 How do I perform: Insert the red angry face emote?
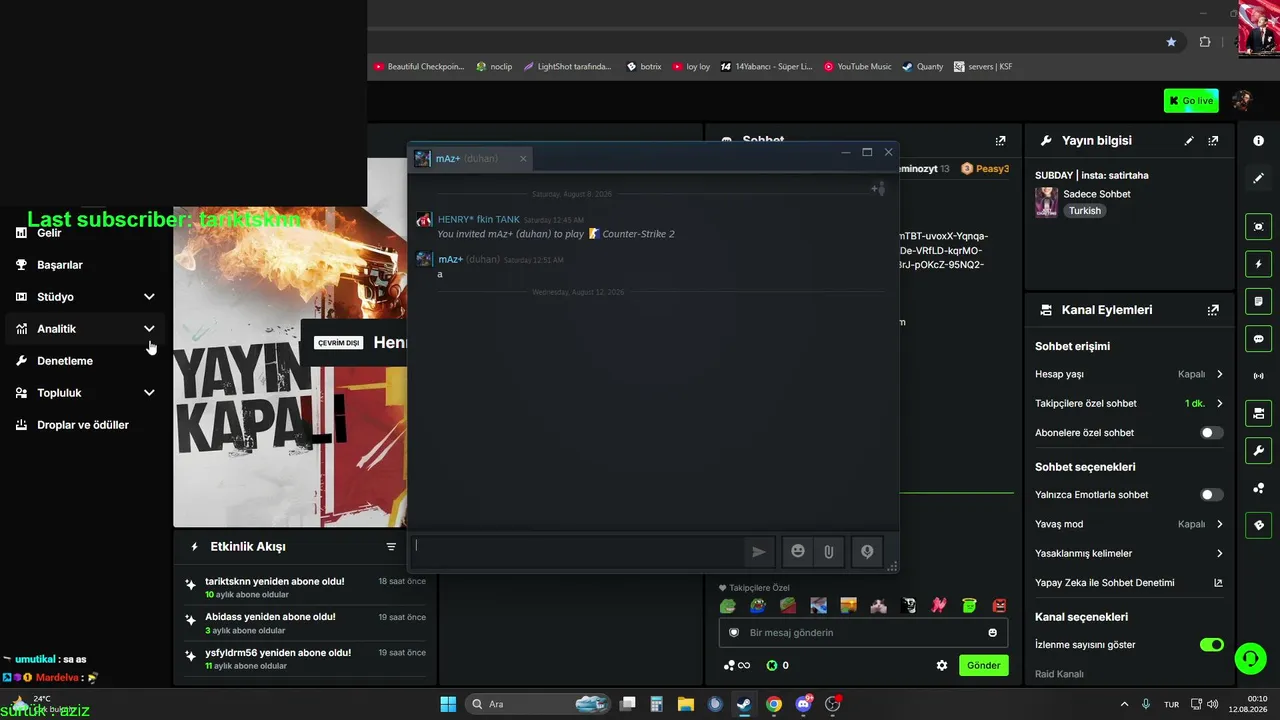click(x=999, y=605)
